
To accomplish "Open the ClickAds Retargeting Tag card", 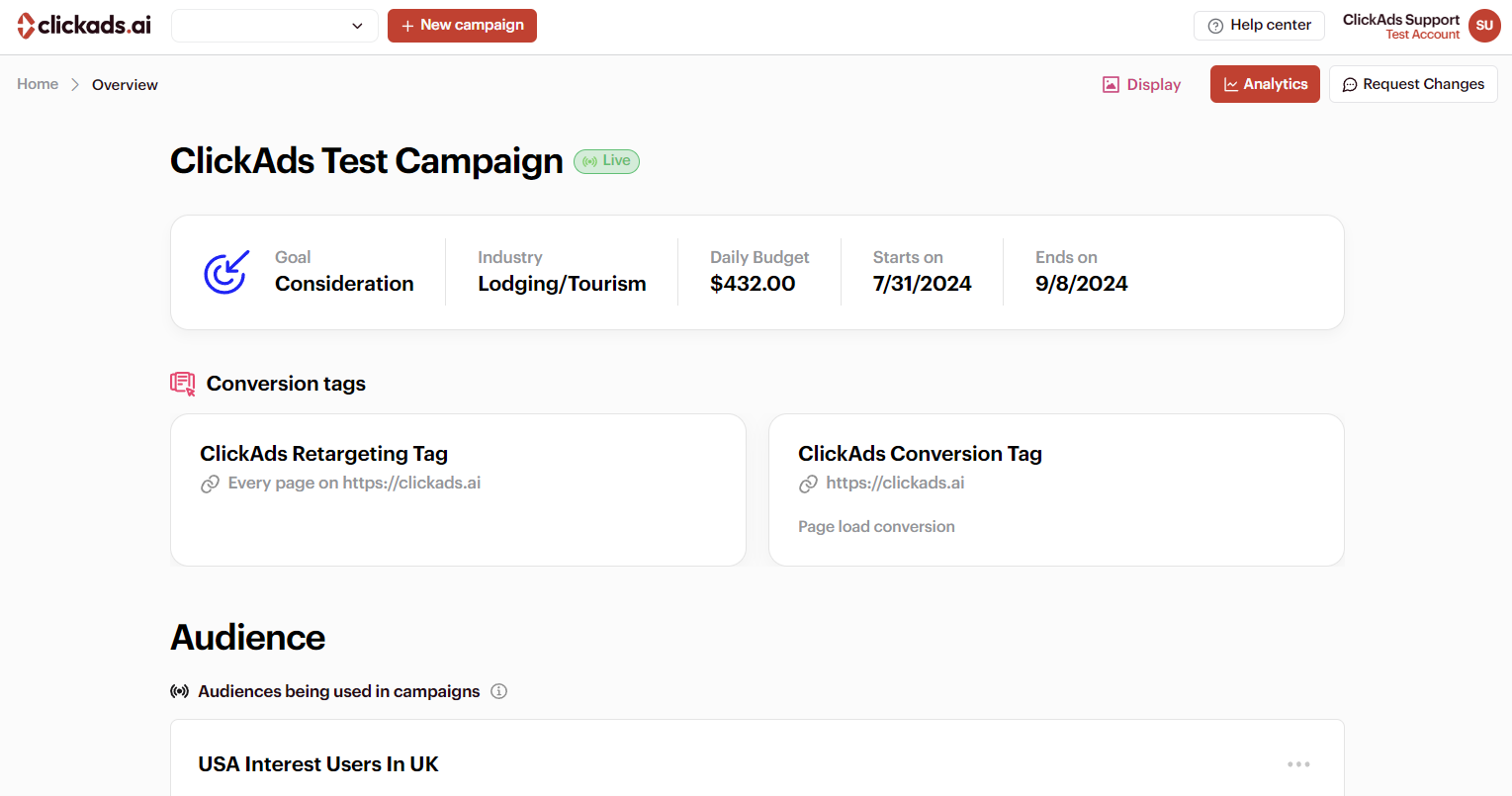I will click(458, 489).
